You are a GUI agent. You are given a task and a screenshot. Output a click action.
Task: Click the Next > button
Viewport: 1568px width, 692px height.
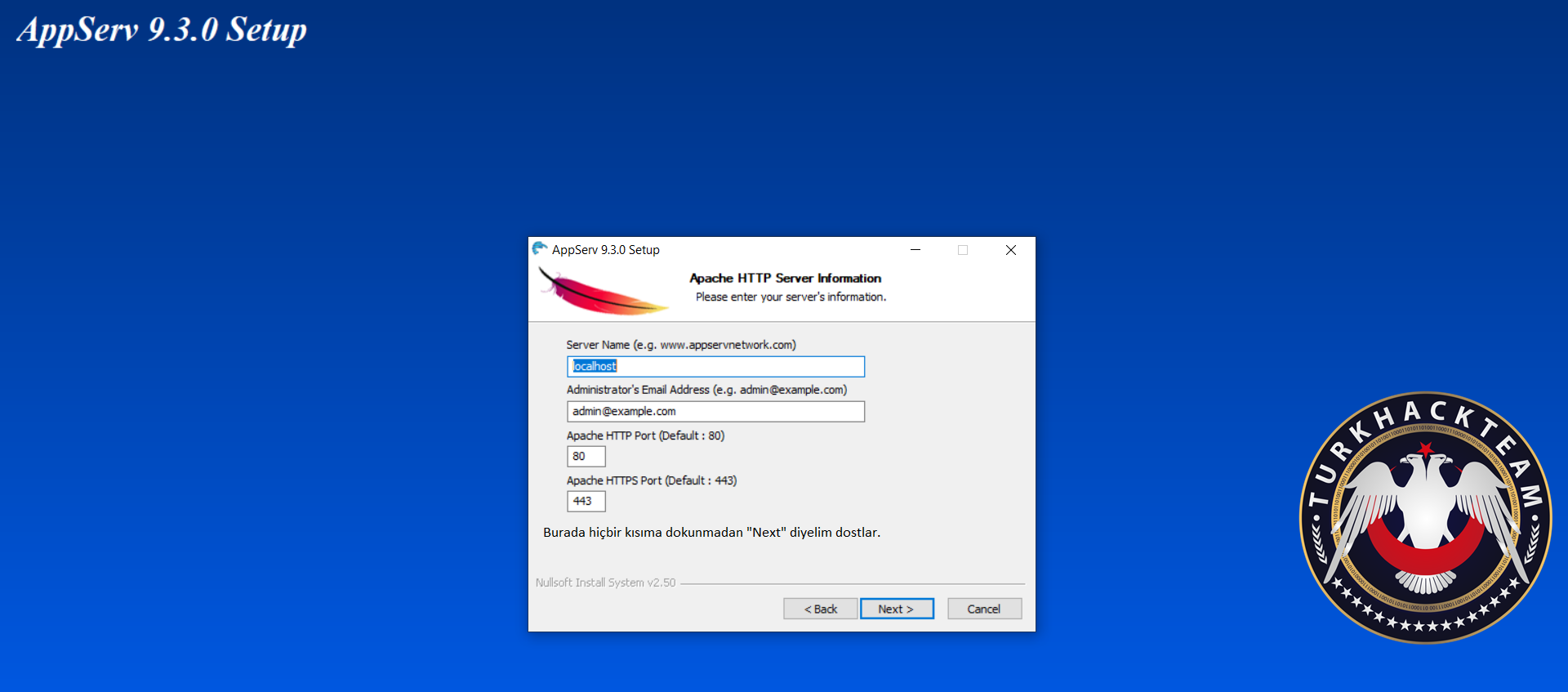tap(897, 609)
